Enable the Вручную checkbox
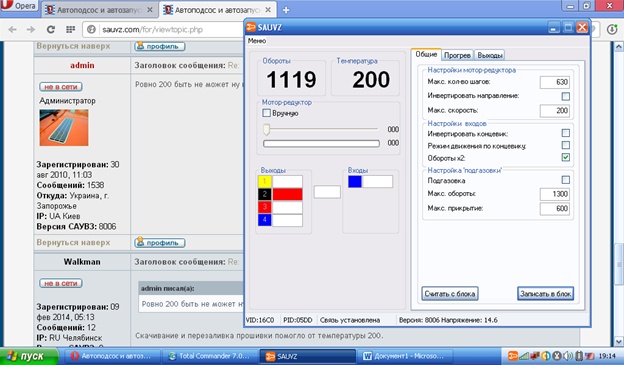The height and width of the screenshot is (365, 624). 267,113
